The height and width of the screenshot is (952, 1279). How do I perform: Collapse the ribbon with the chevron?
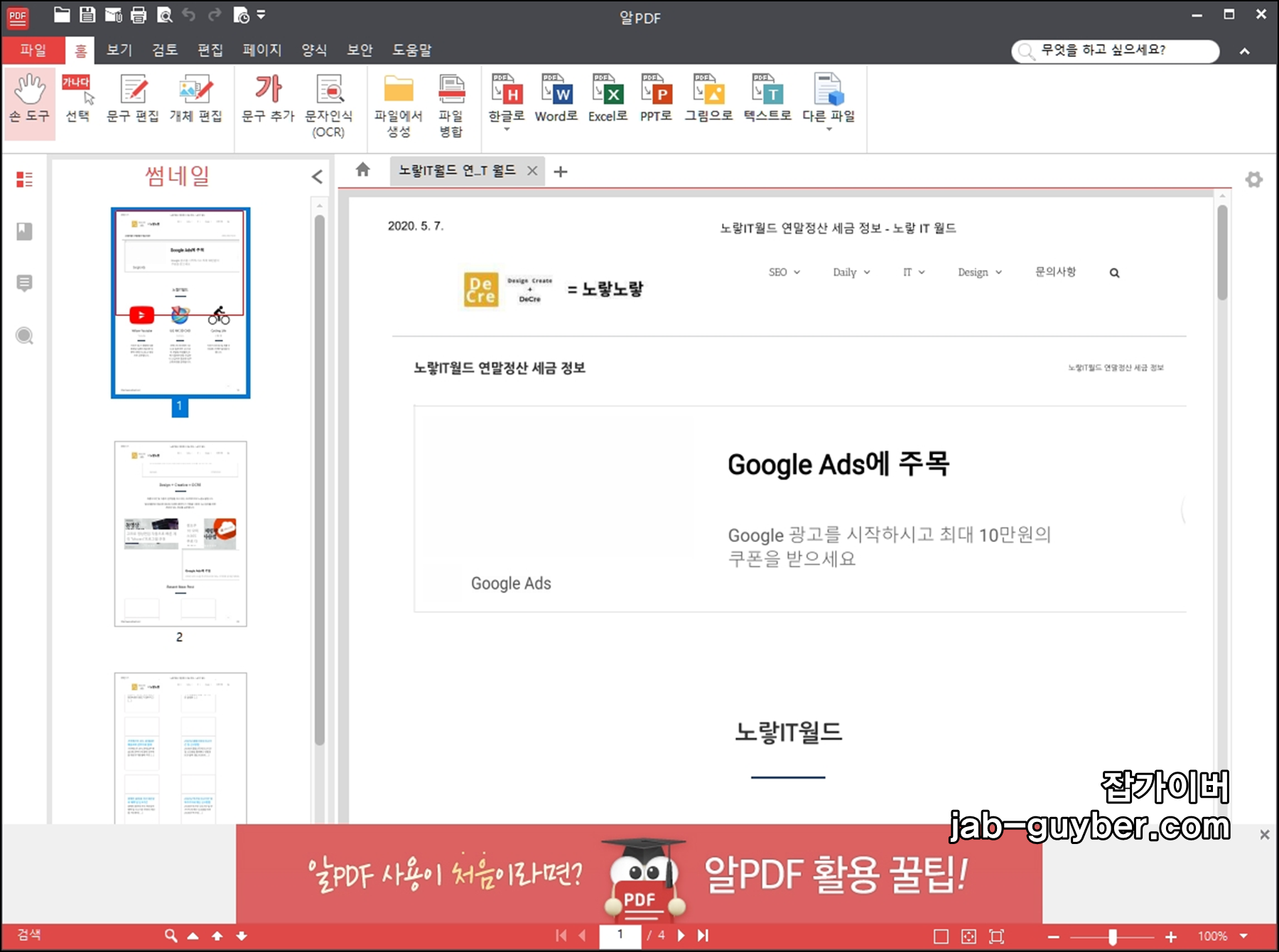coord(1245,51)
